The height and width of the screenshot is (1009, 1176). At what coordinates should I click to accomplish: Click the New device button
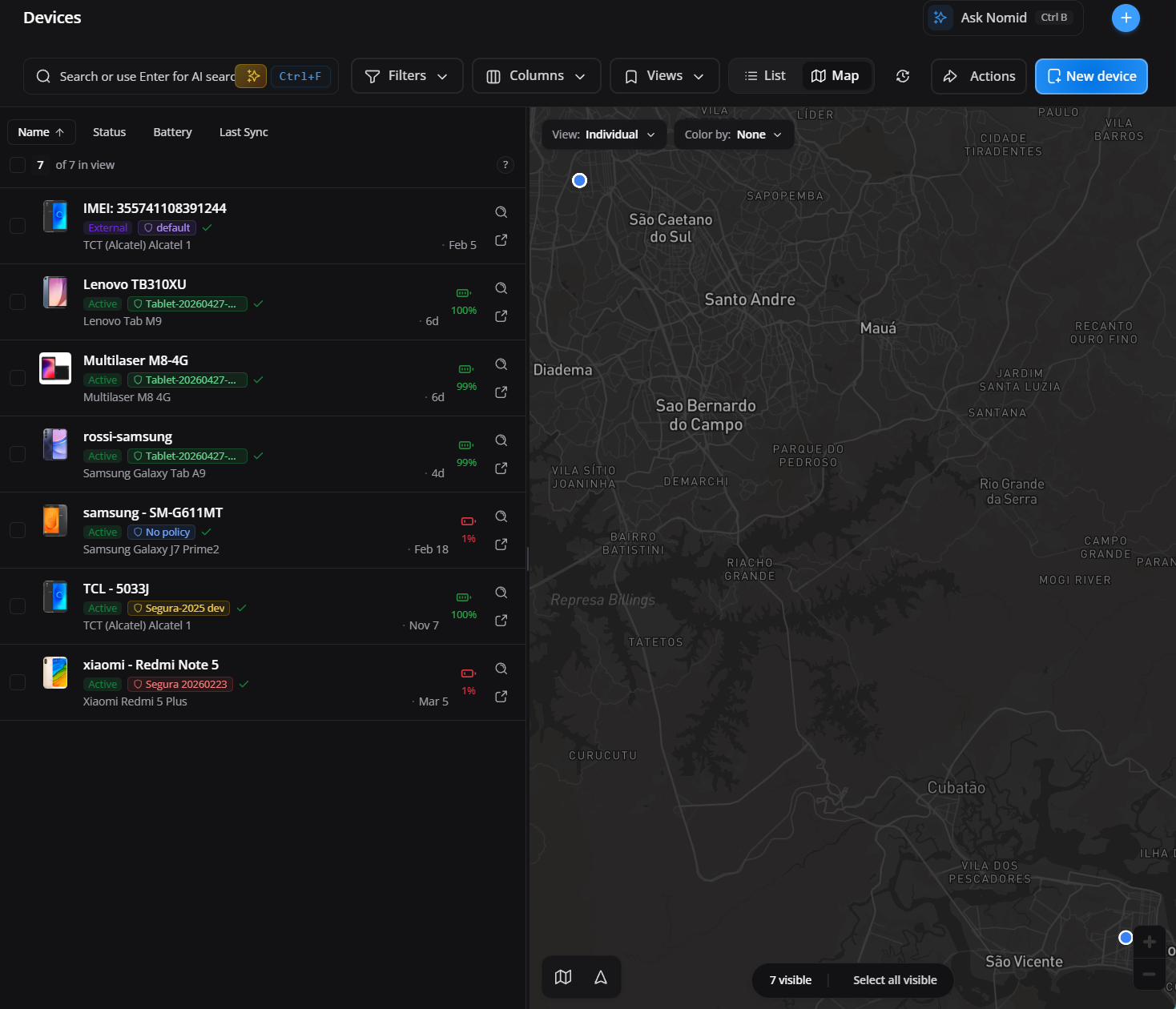pyautogui.click(x=1091, y=76)
